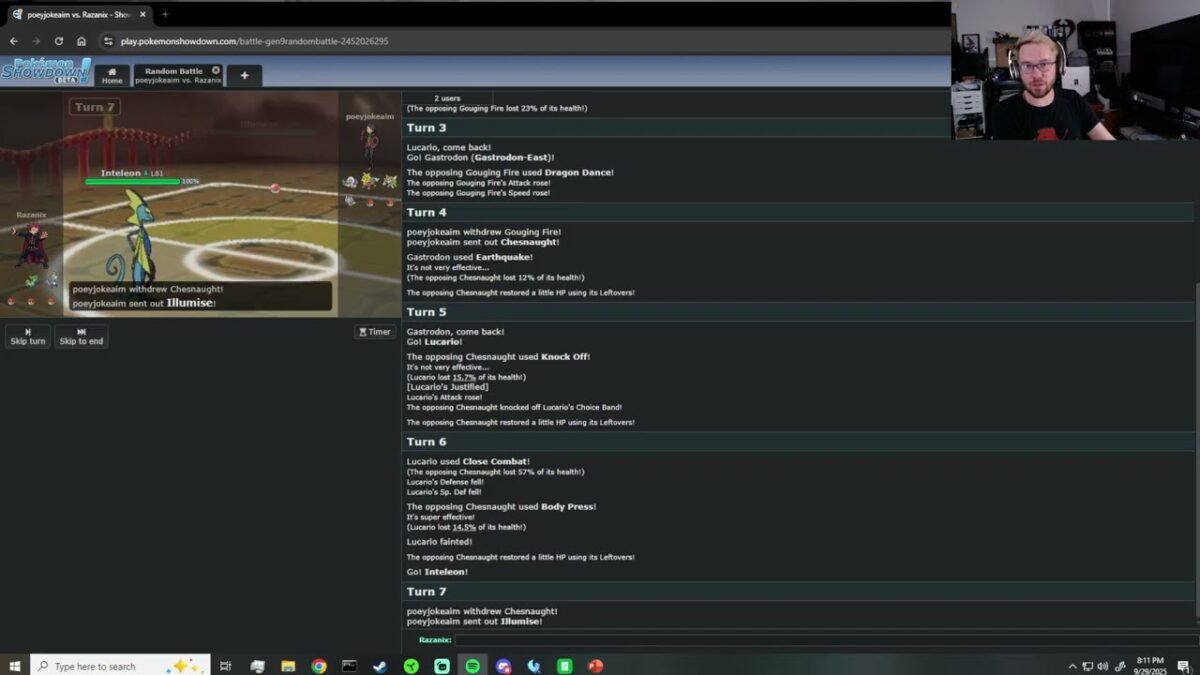Viewport: 1200px width, 675px height.
Task: Open the site information icon in the address bar
Action: pyautogui.click(x=108, y=41)
